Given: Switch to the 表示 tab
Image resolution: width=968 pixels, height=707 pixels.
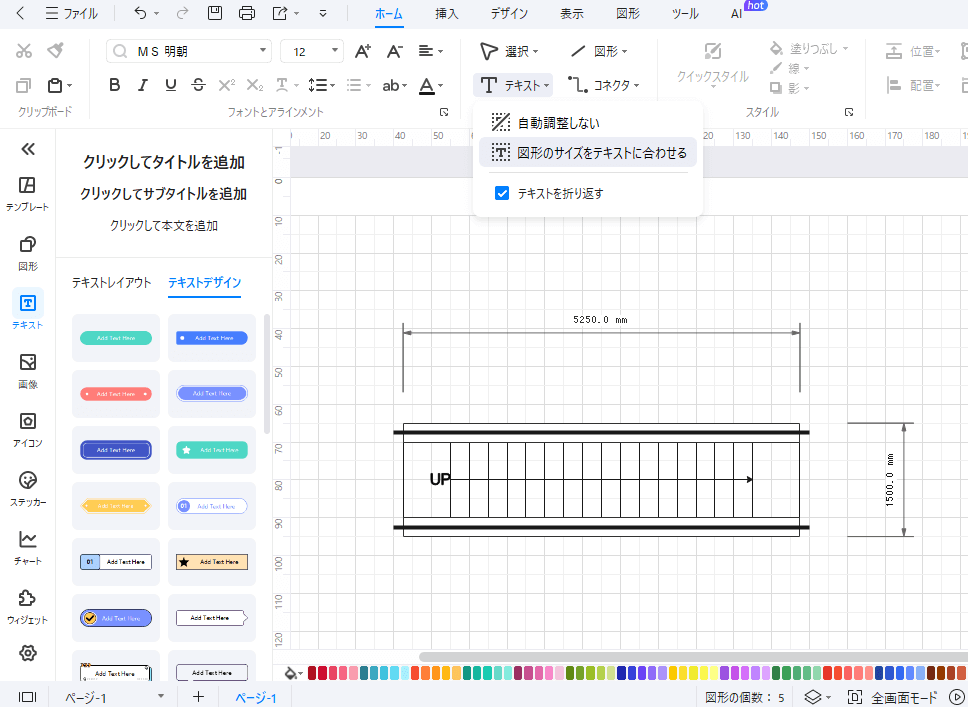Looking at the screenshot, I should pos(572,14).
